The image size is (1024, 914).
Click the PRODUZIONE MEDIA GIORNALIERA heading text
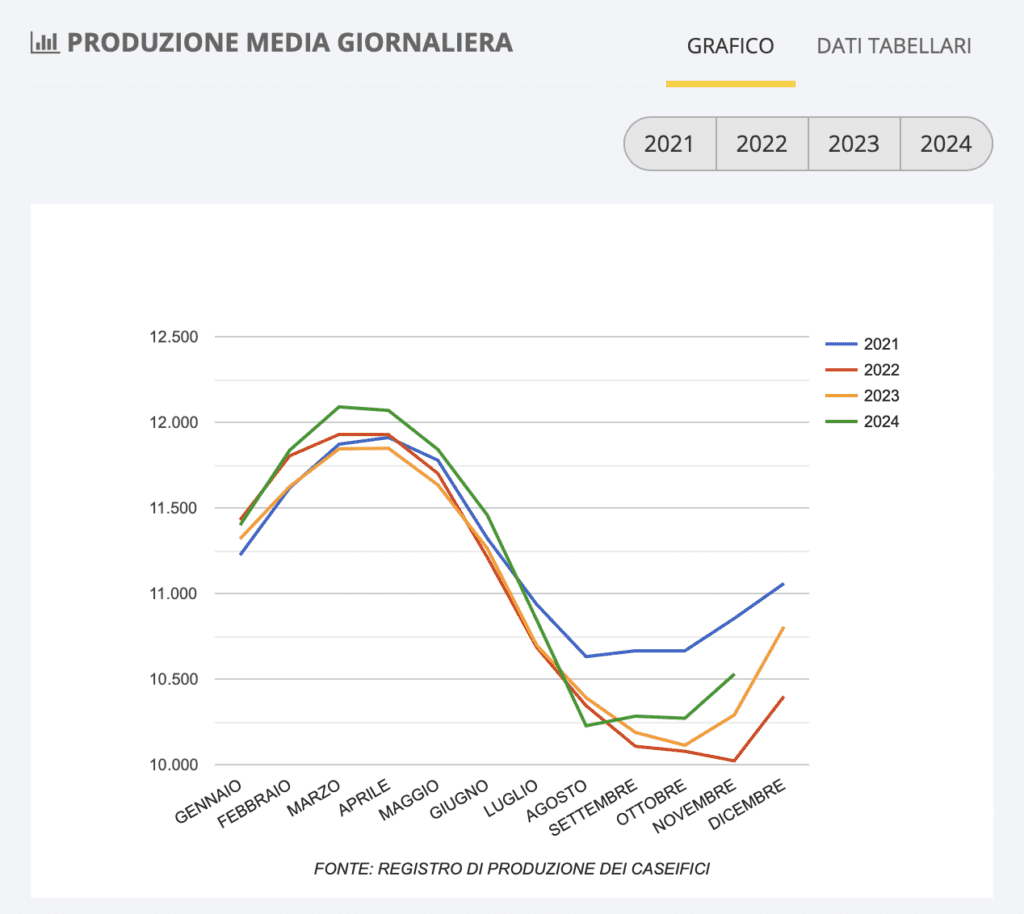click(x=290, y=43)
